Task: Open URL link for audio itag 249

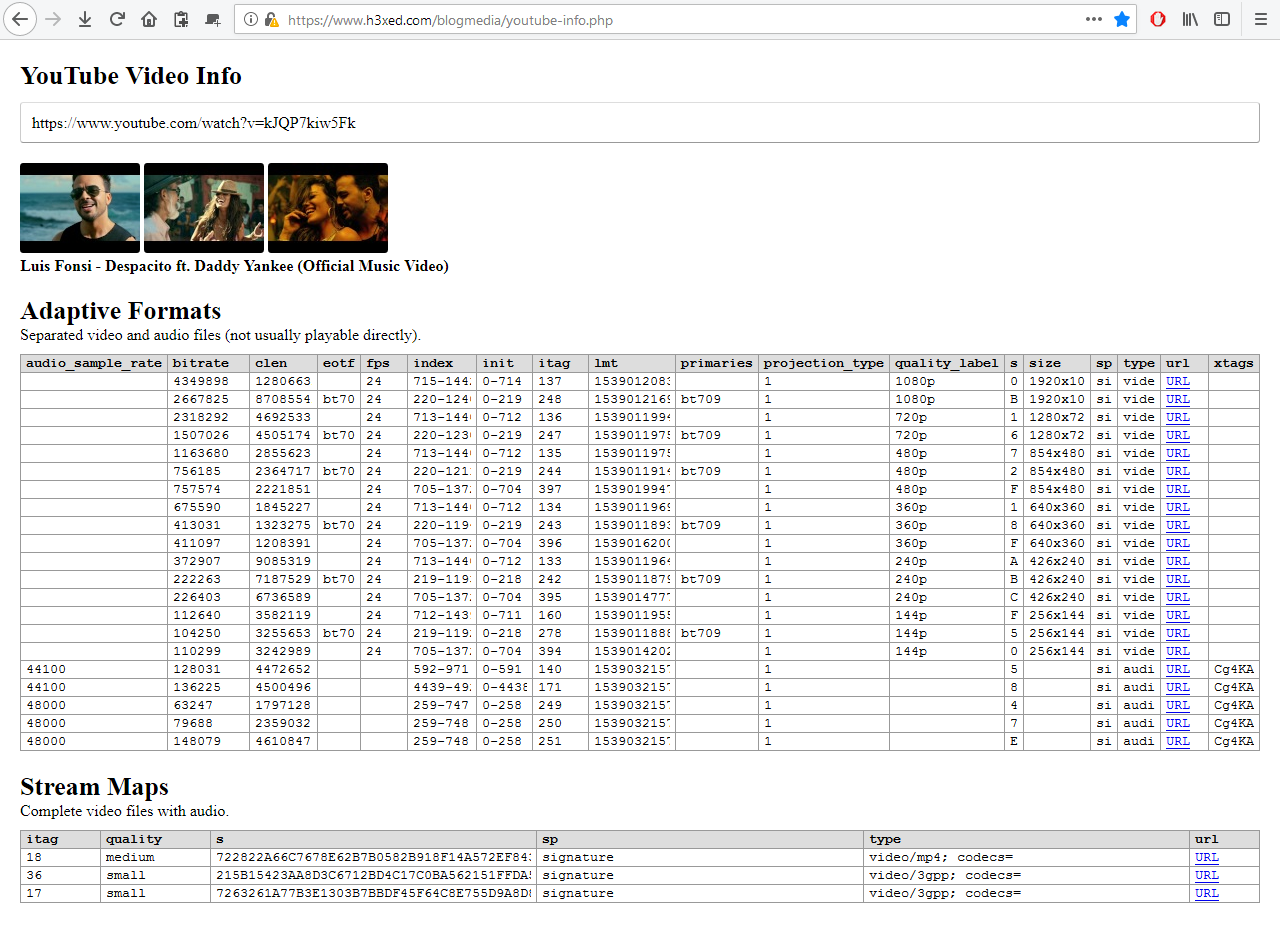Action: [1178, 705]
